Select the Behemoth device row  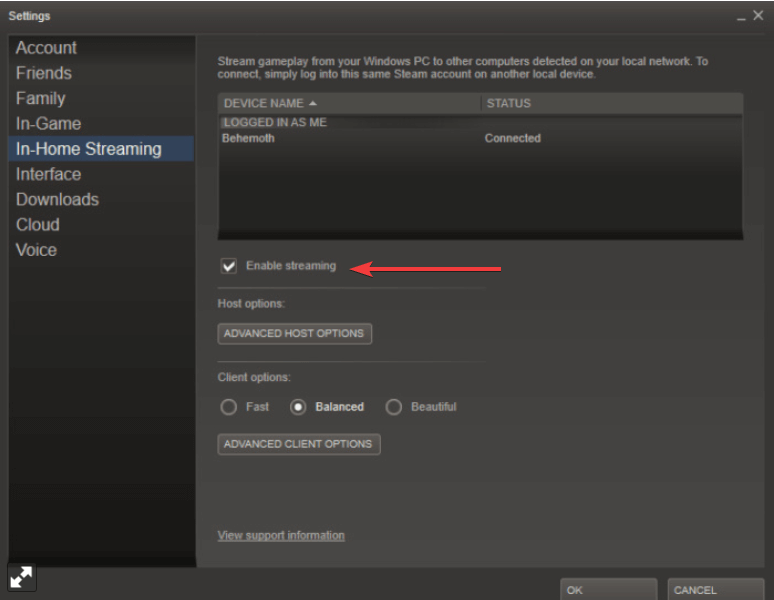(480, 138)
